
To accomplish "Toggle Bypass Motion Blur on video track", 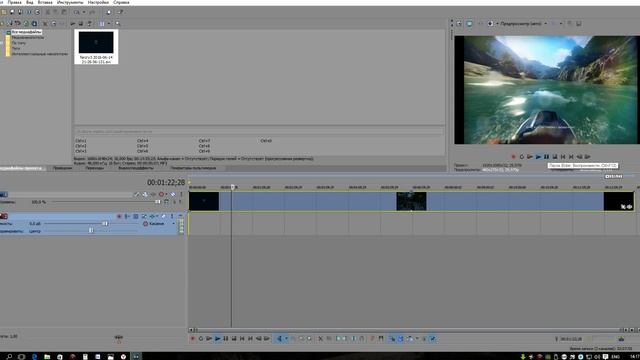I will click(x=137, y=195).
